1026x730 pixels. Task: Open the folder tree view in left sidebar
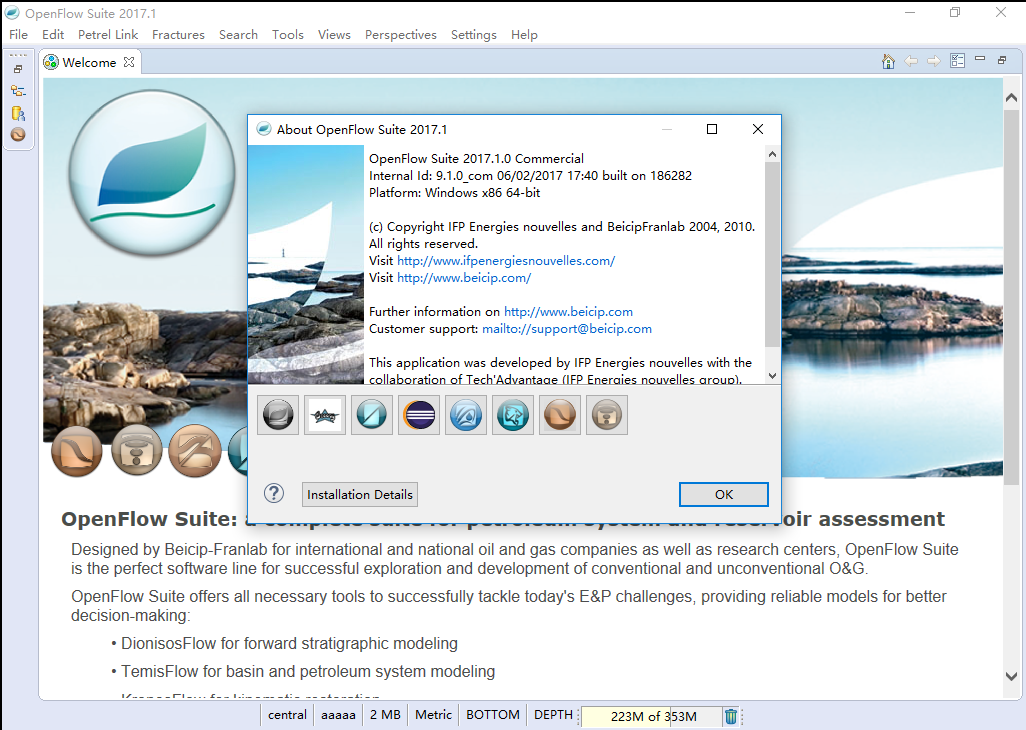click(18, 91)
